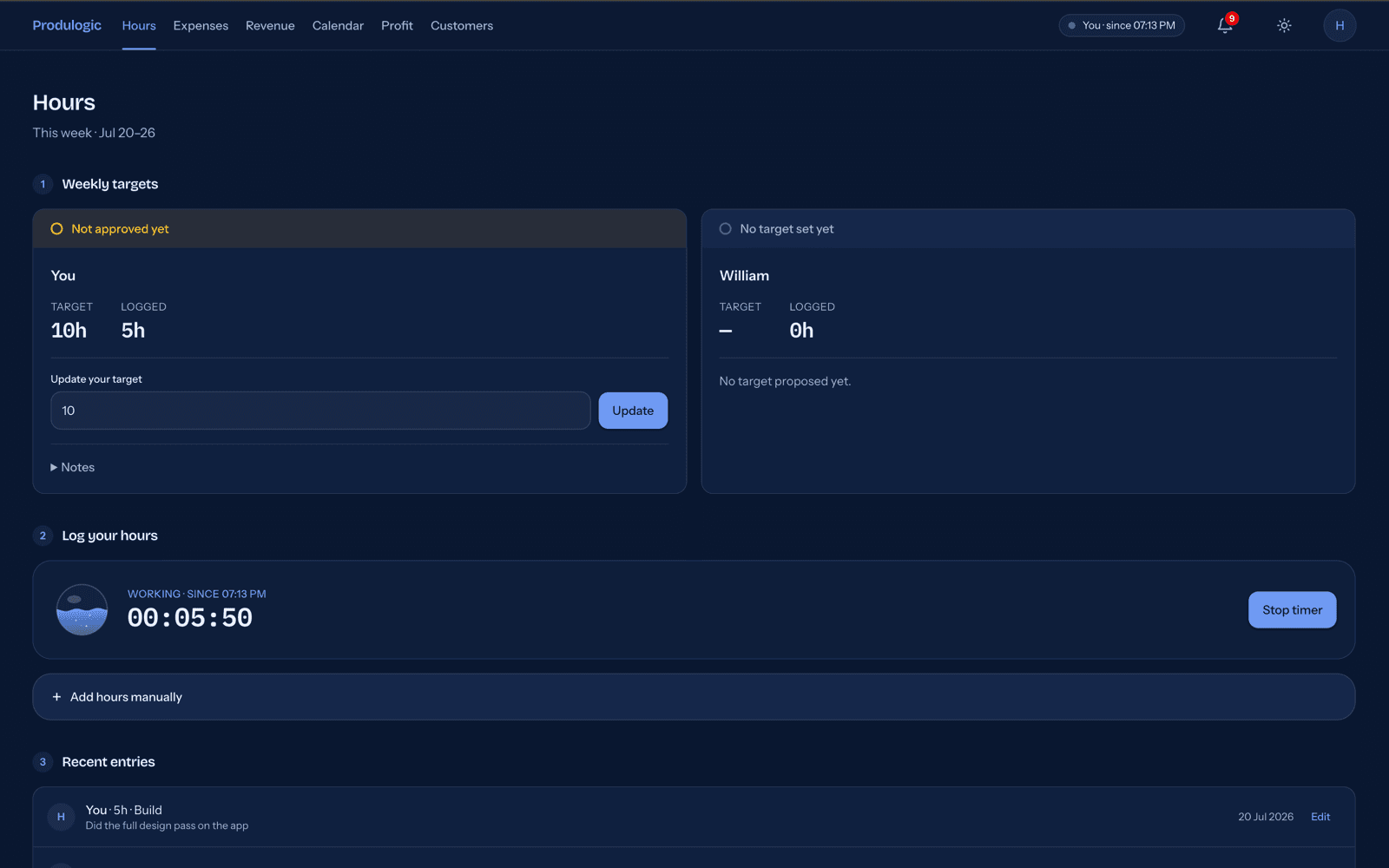Click the Produlogic logo

tap(67, 25)
